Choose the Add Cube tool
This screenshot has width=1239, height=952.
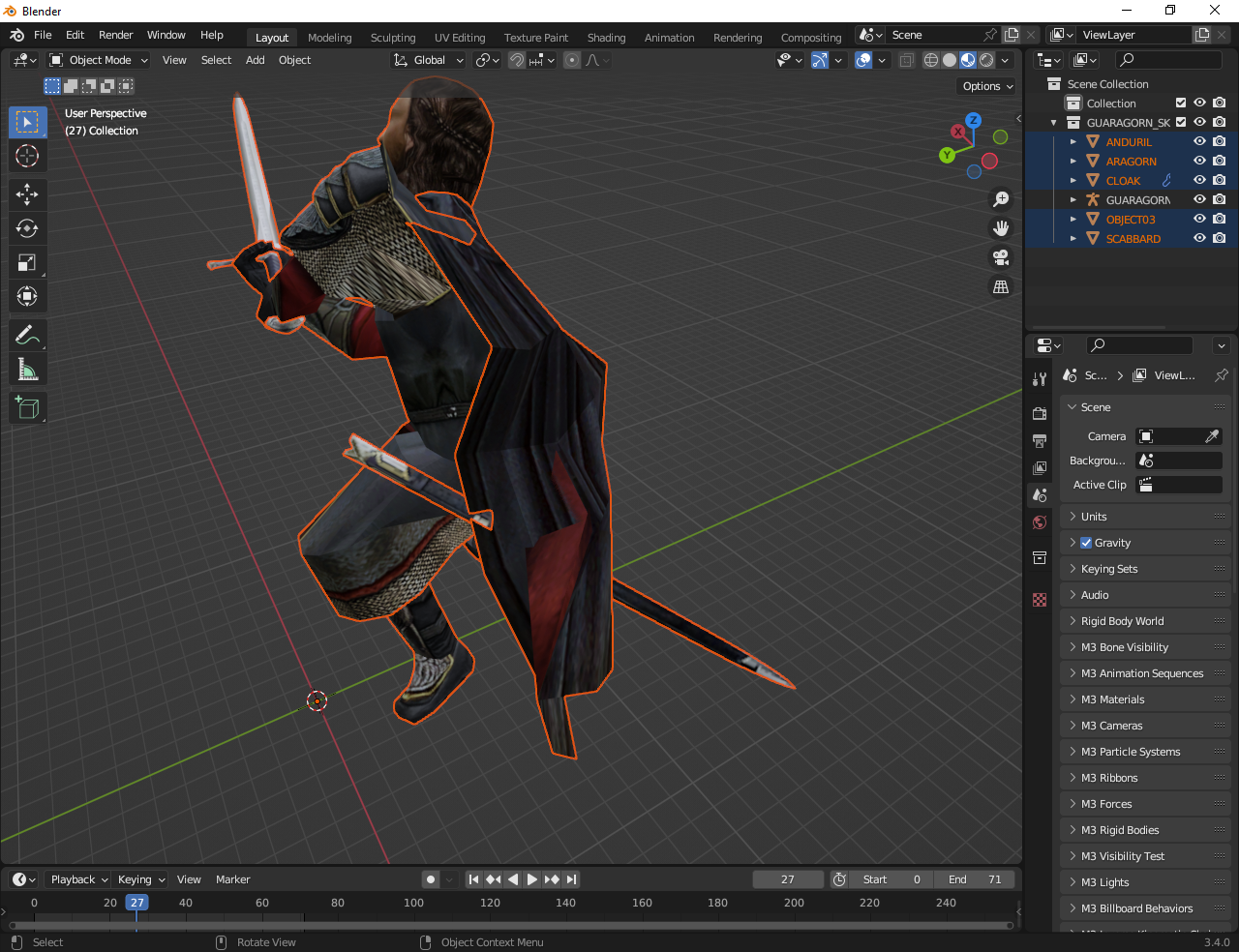point(27,407)
